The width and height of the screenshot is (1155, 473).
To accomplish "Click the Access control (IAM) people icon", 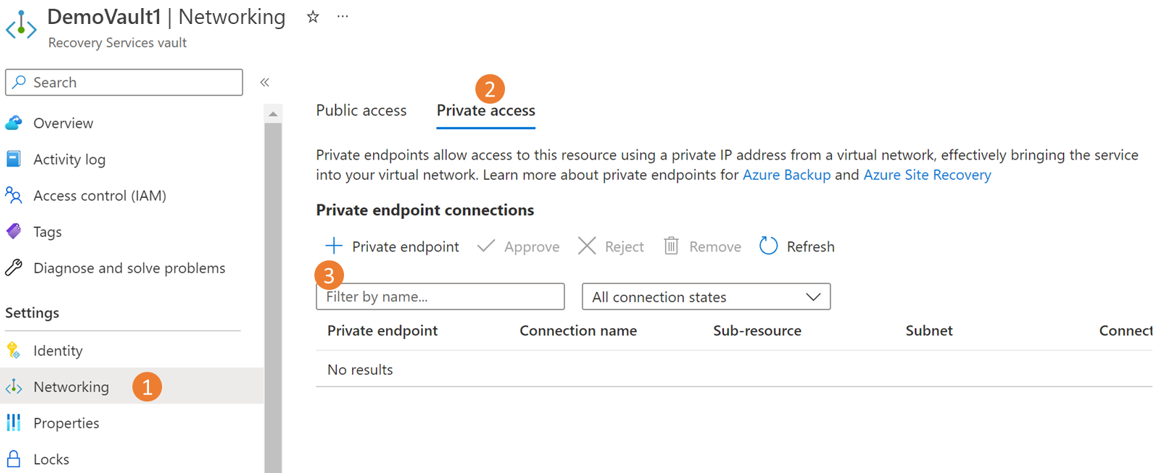I will click(x=14, y=195).
